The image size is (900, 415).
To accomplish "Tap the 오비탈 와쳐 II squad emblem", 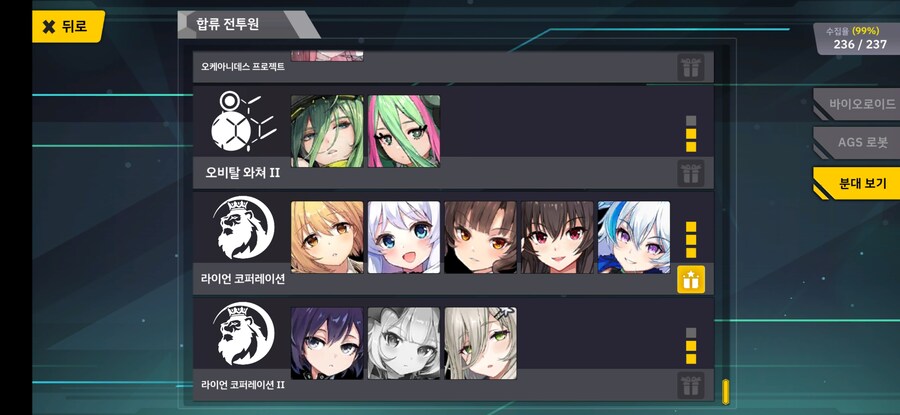I will click(242, 122).
